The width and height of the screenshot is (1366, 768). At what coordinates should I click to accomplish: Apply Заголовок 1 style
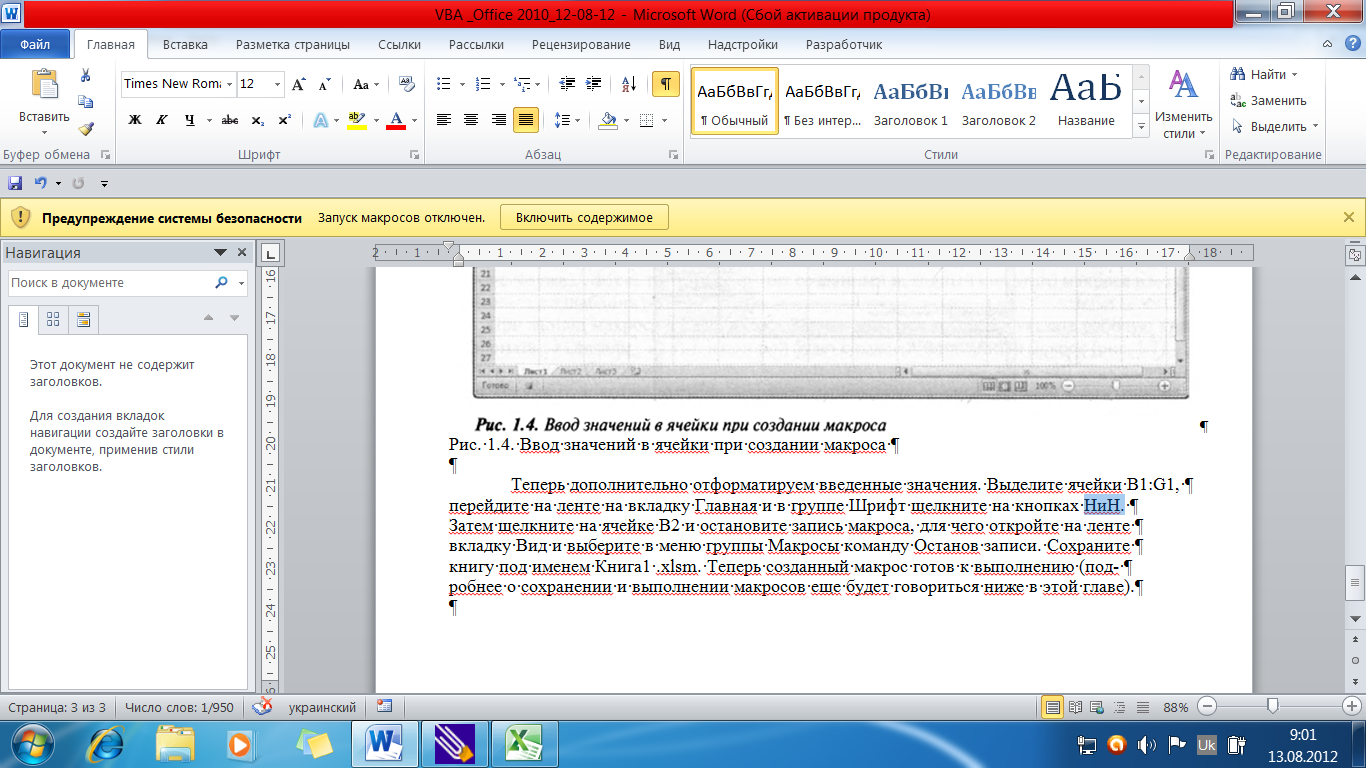pos(911,102)
